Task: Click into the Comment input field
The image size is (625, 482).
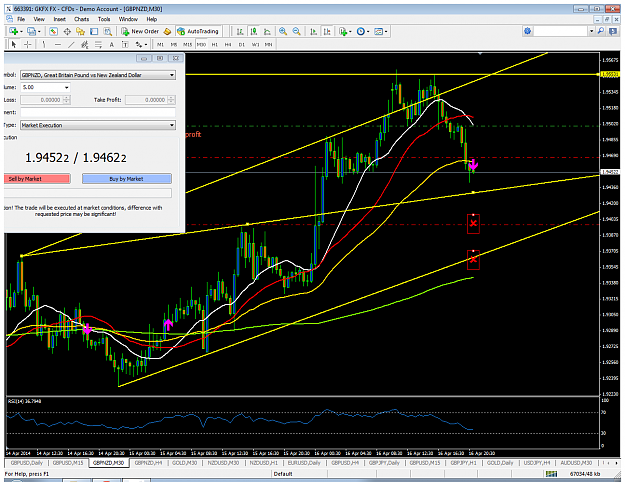Action: [x=98, y=112]
